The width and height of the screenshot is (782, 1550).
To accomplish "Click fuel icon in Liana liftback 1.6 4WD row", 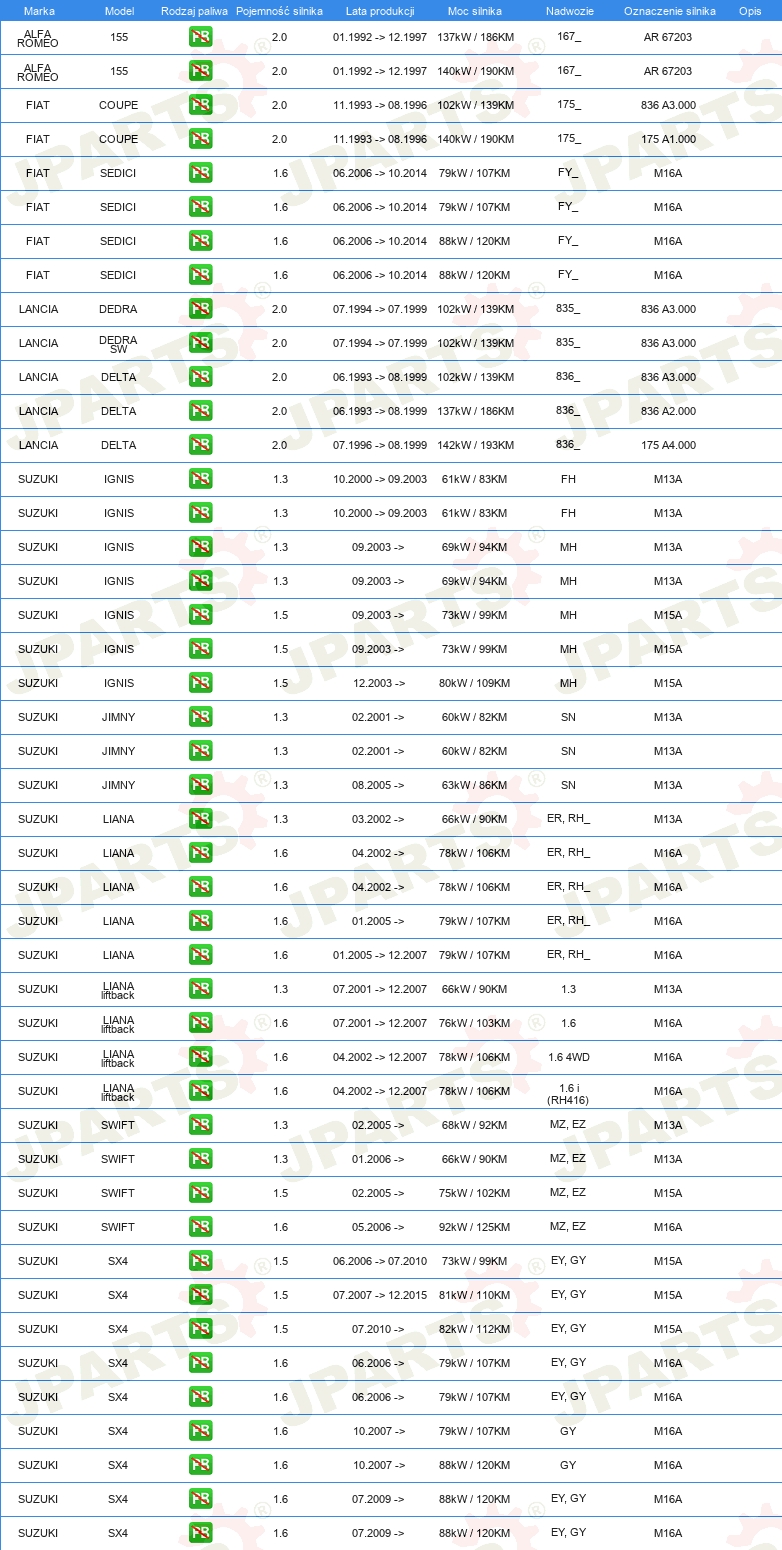I will tap(200, 1057).
